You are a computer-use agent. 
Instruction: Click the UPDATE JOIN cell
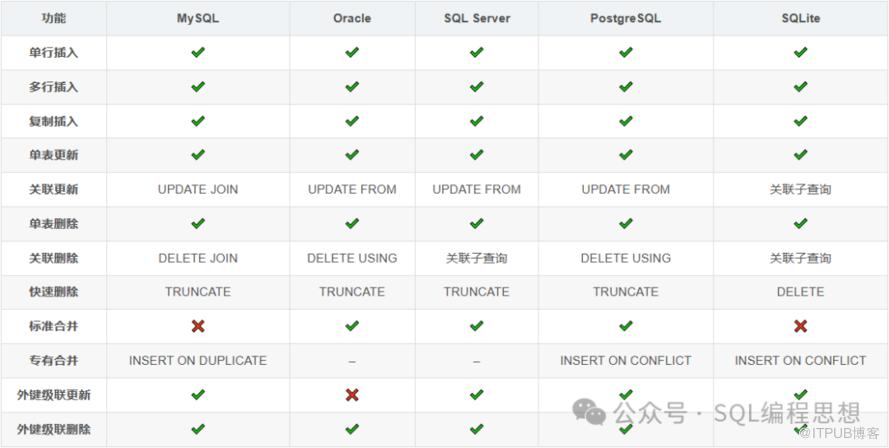198,189
